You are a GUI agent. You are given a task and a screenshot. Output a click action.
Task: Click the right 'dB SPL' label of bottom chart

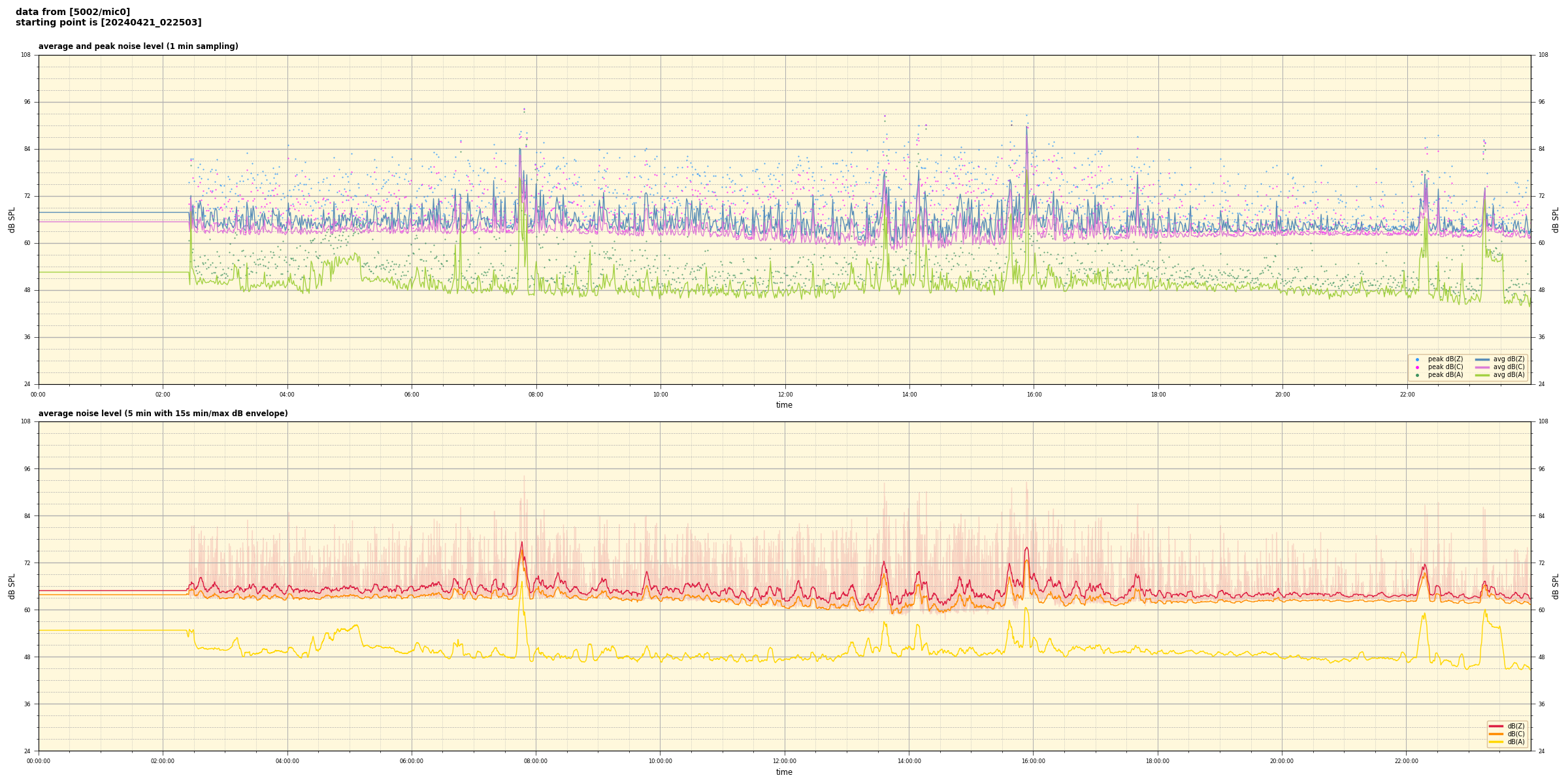[x=1556, y=586]
